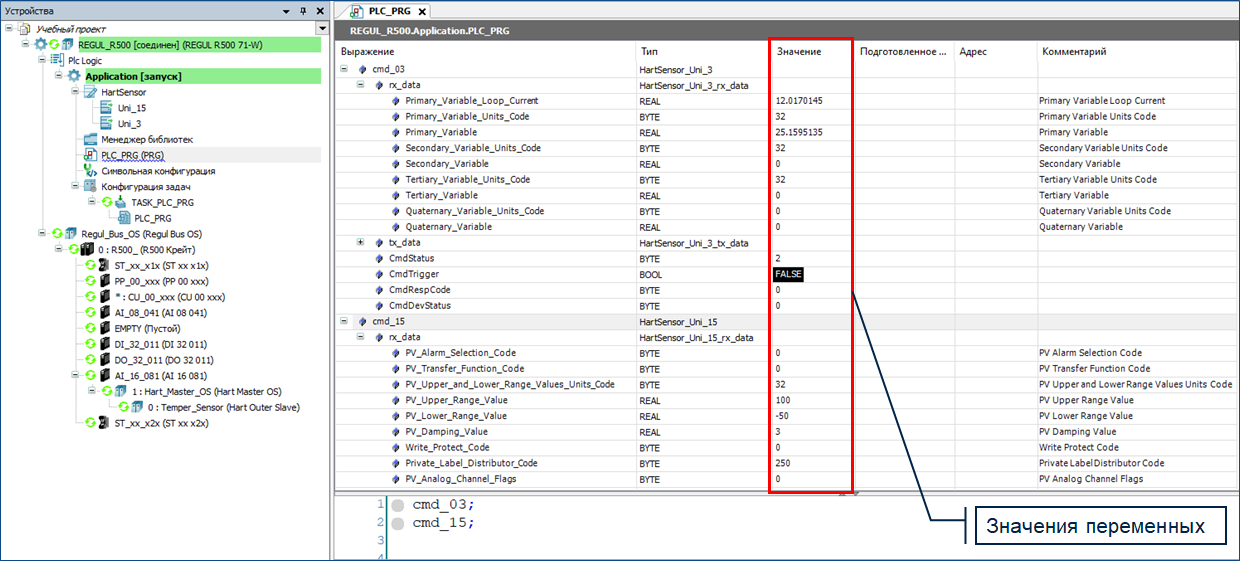Select the Temper_Sensor device icon
The image size is (1240, 561).
click(x=135, y=407)
